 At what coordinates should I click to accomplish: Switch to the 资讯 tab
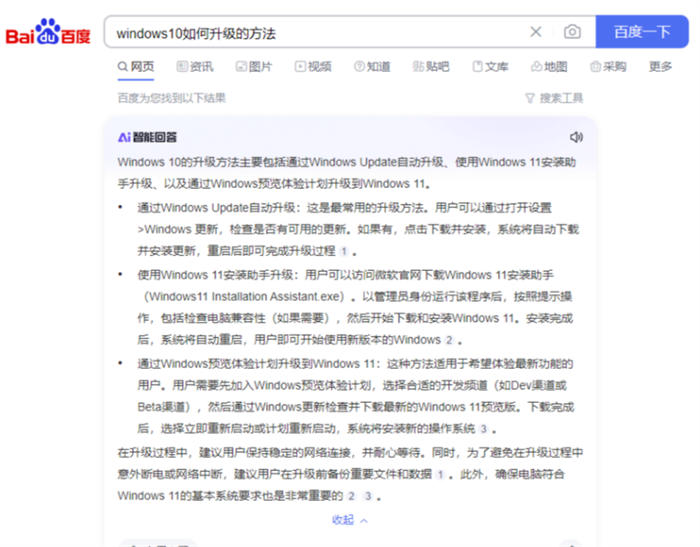(195, 67)
